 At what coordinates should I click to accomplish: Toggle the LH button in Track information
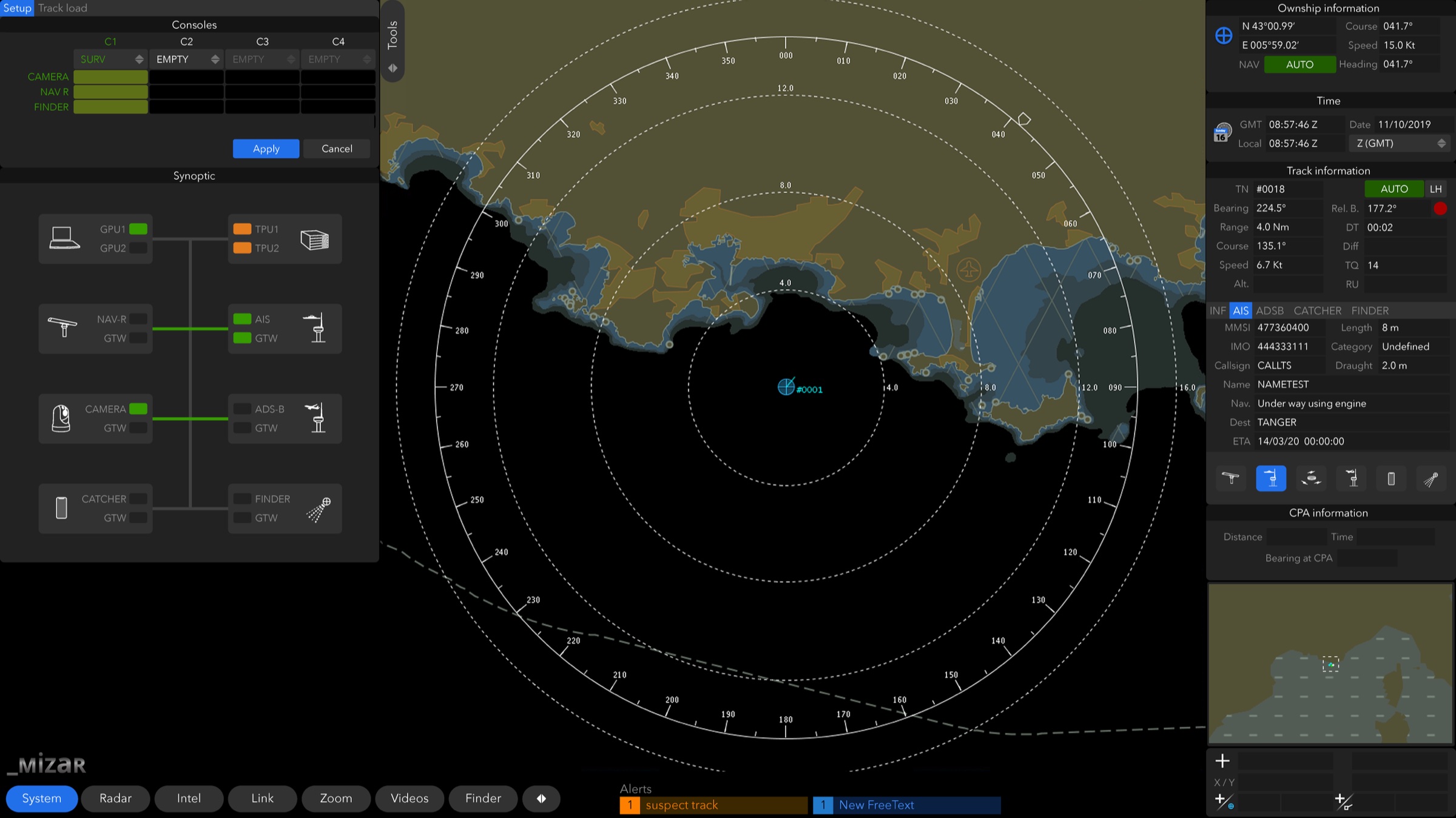click(1436, 189)
